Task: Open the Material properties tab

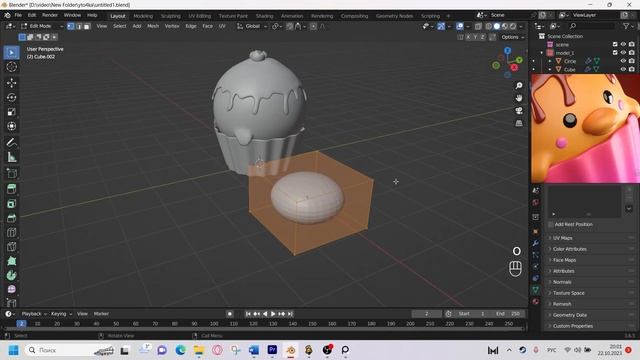Action: point(536,301)
